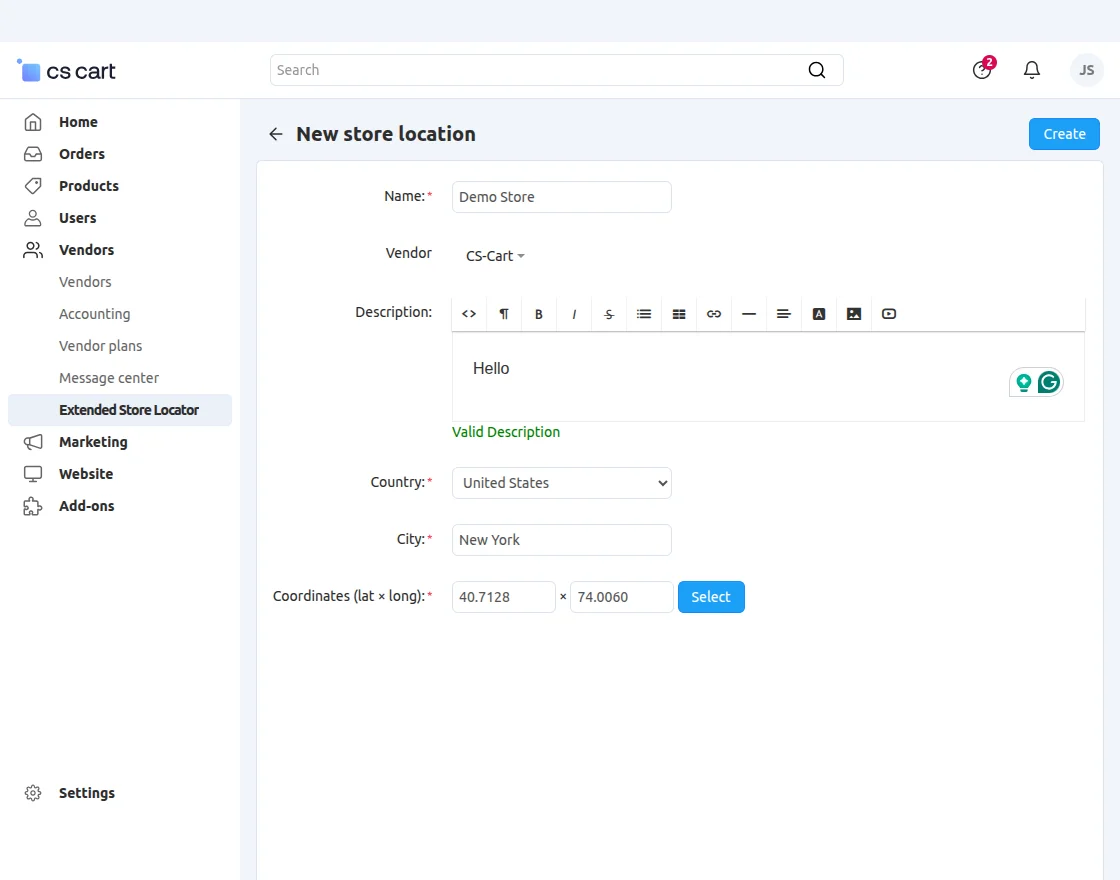Click the back arrow beside New store location
Screen dimensions: 1120x880
276,134
